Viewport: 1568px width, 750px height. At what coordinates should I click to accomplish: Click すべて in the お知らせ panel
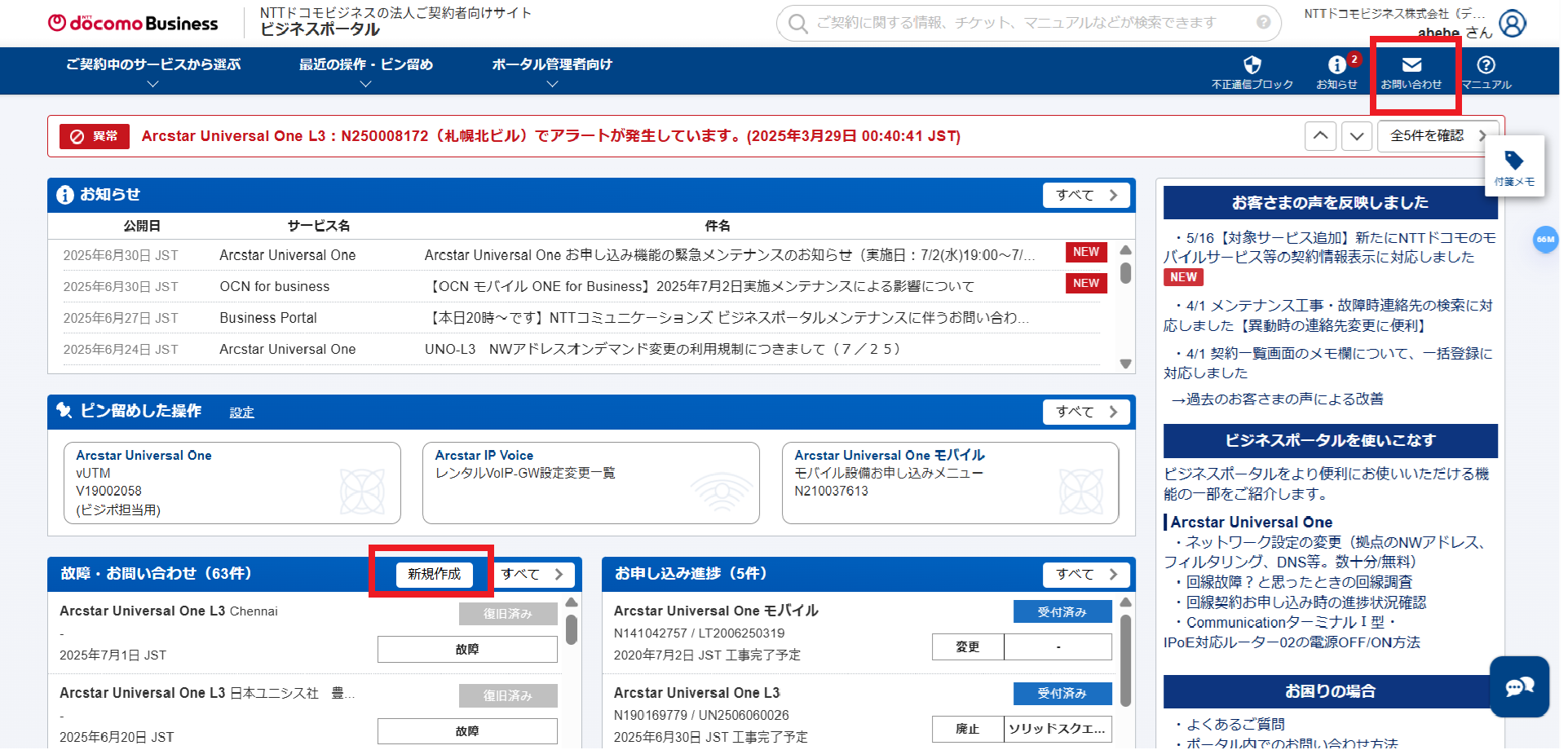1086,196
